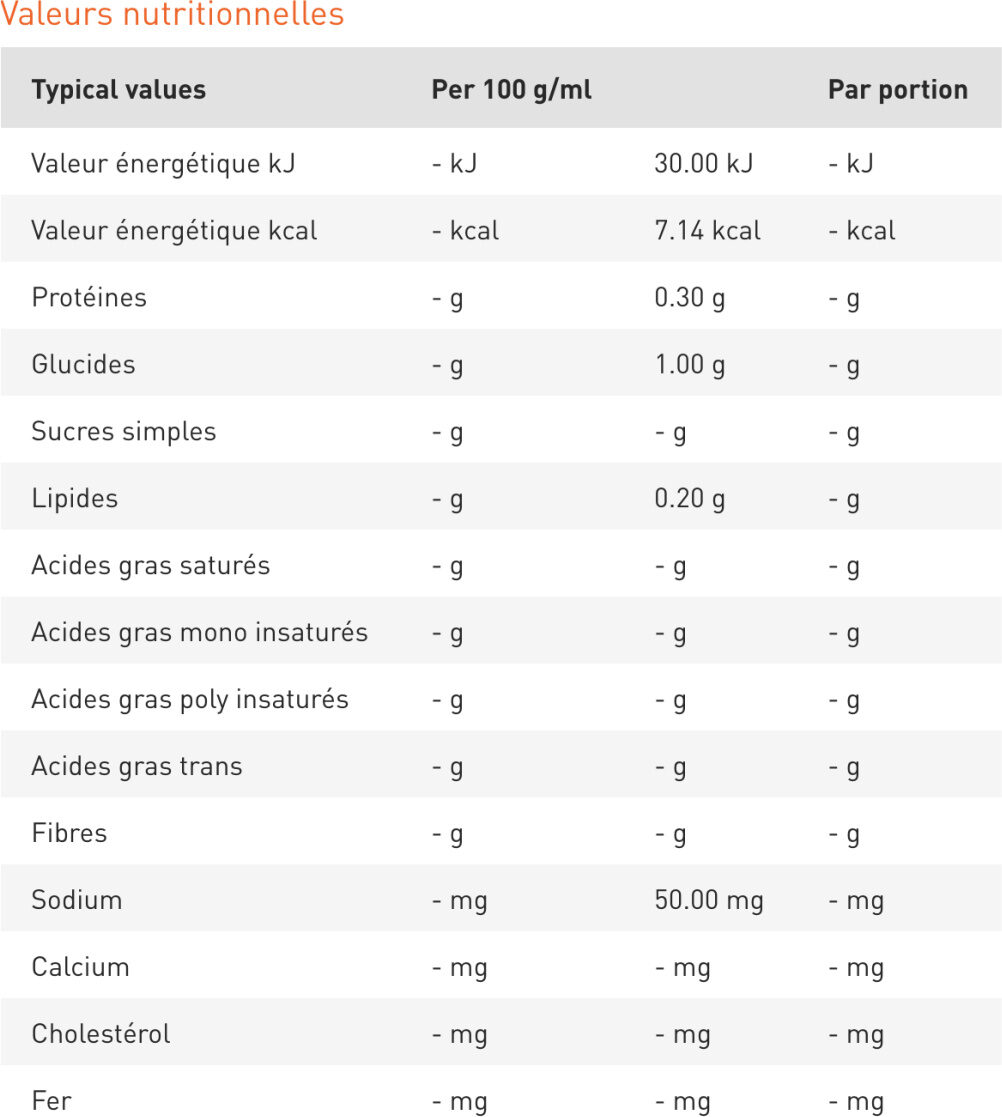Click the 0.30 g protein value
The width and height of the screenshot is (1002, 1117).
[690, 298]
